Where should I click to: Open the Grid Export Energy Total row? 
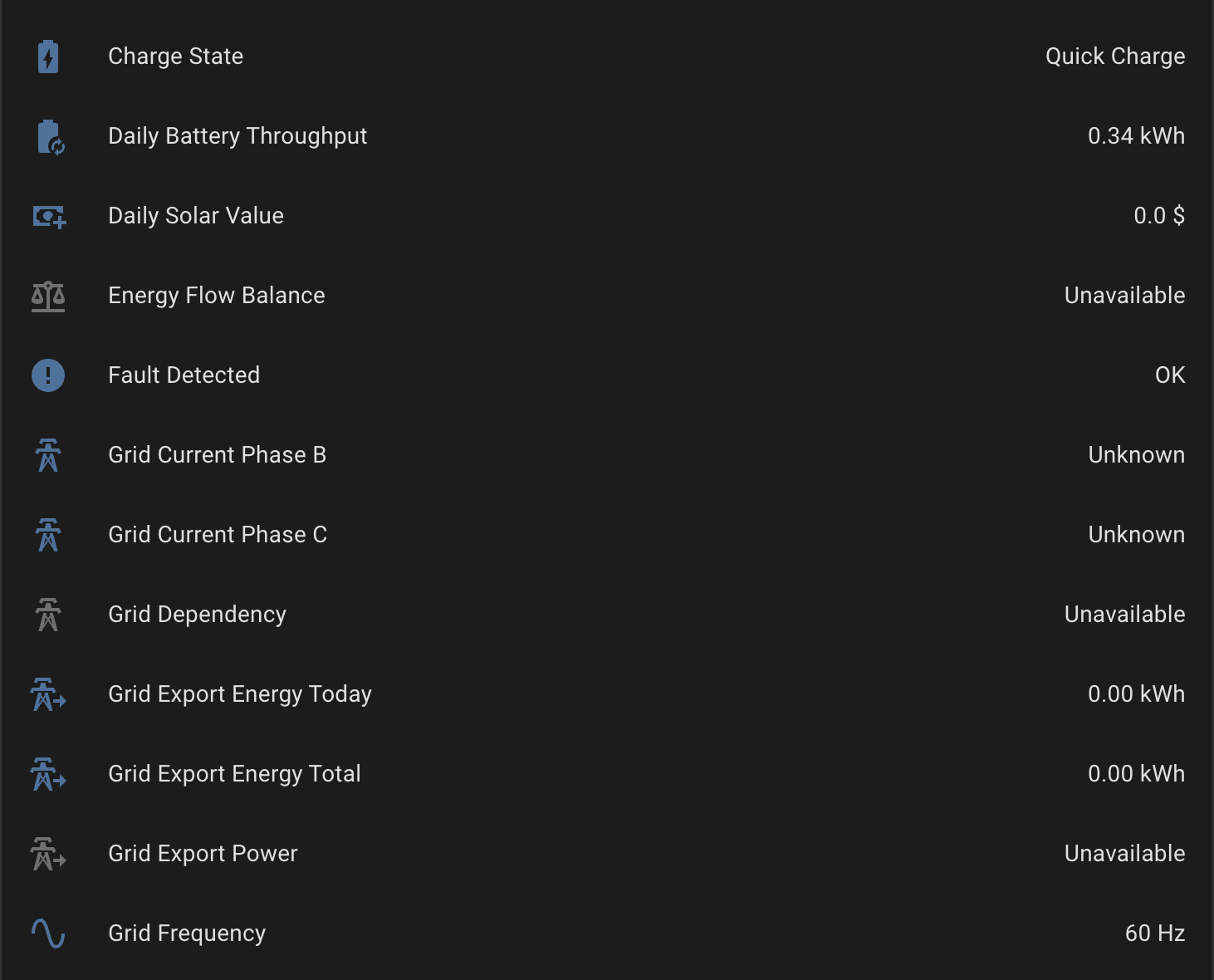tap(234, 774)
